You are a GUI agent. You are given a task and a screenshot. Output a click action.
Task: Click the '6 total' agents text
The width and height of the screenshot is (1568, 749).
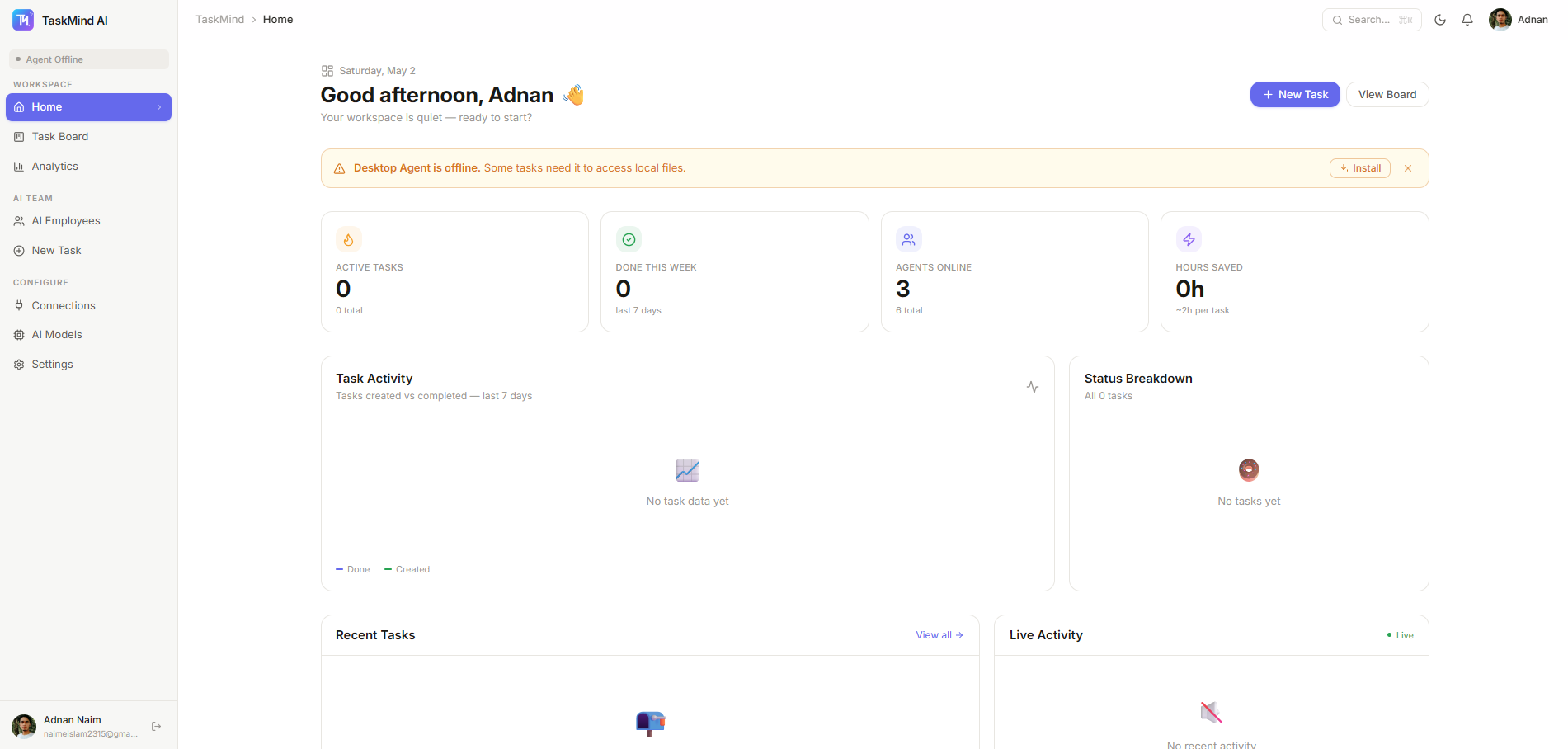tap(909, 310)
